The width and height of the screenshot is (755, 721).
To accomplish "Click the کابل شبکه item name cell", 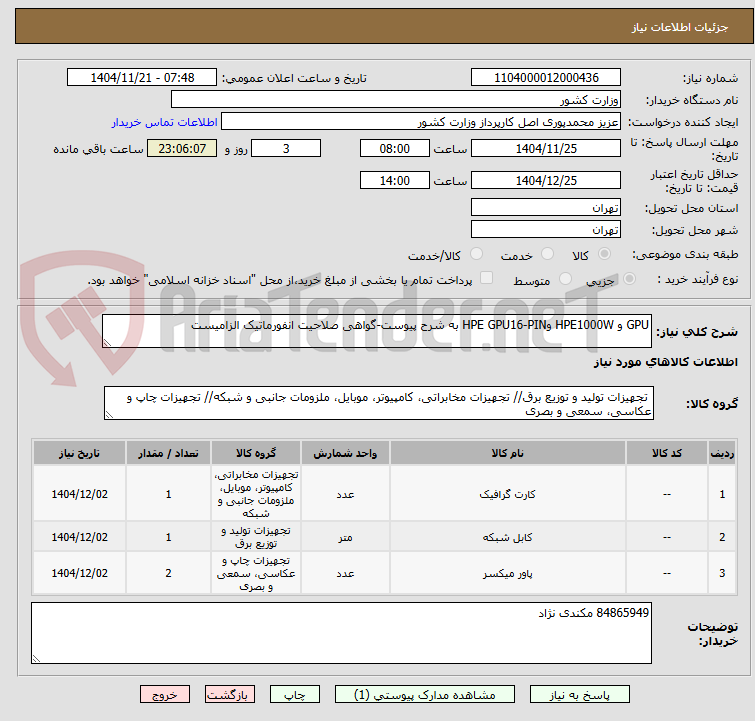I will click(508, 537).
